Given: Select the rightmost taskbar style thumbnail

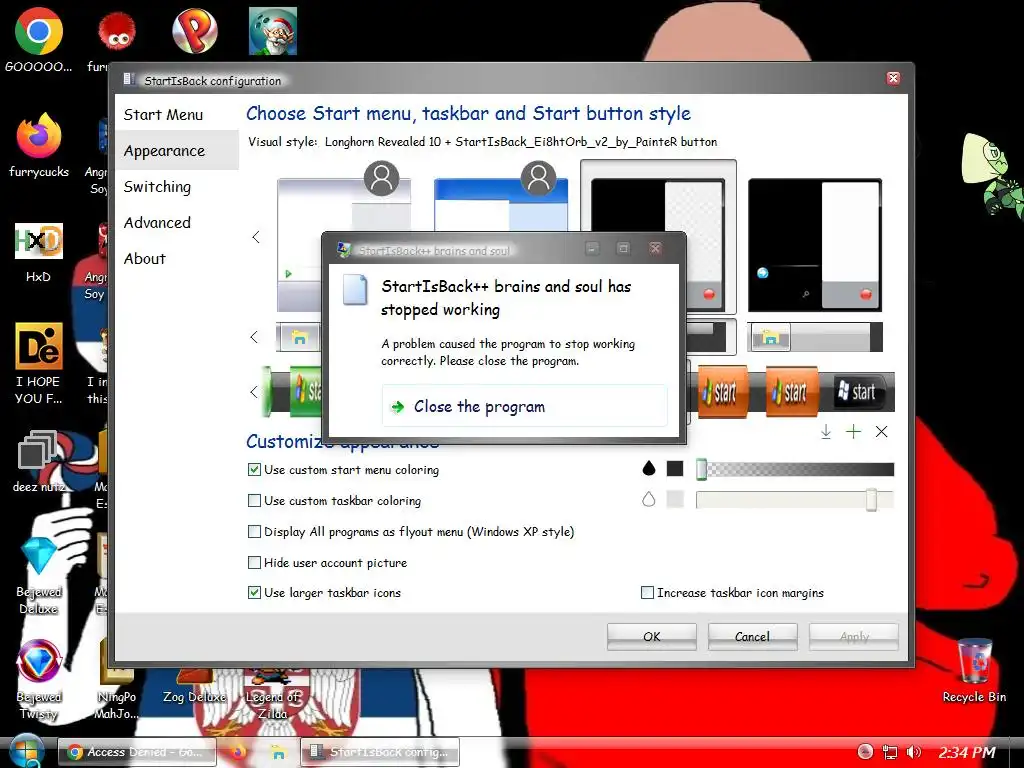Looking at the screenshot, I should click(814, 338).
